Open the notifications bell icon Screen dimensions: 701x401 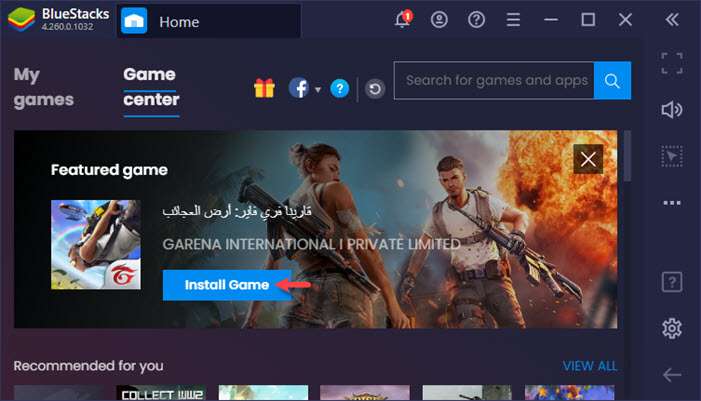click(x=402, y=19)
